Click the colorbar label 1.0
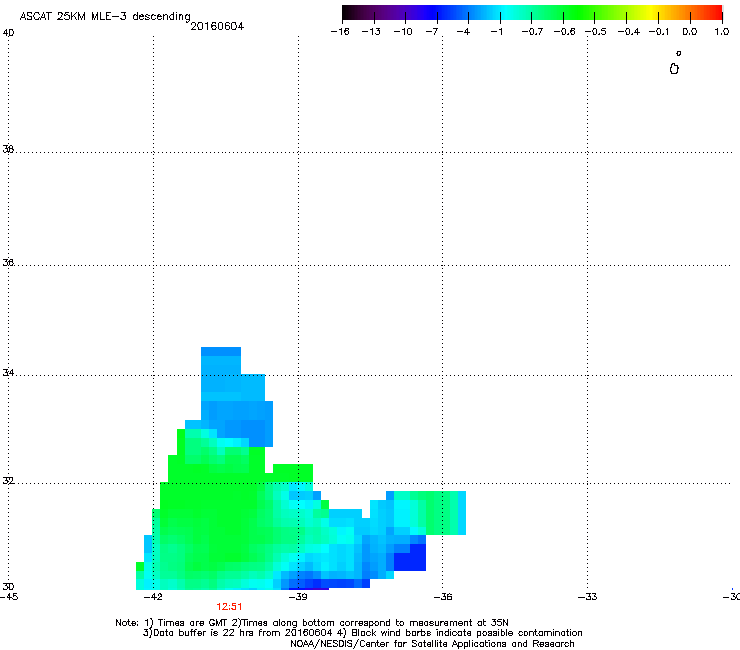The image size is (740, 650). (x=722, y=32)
